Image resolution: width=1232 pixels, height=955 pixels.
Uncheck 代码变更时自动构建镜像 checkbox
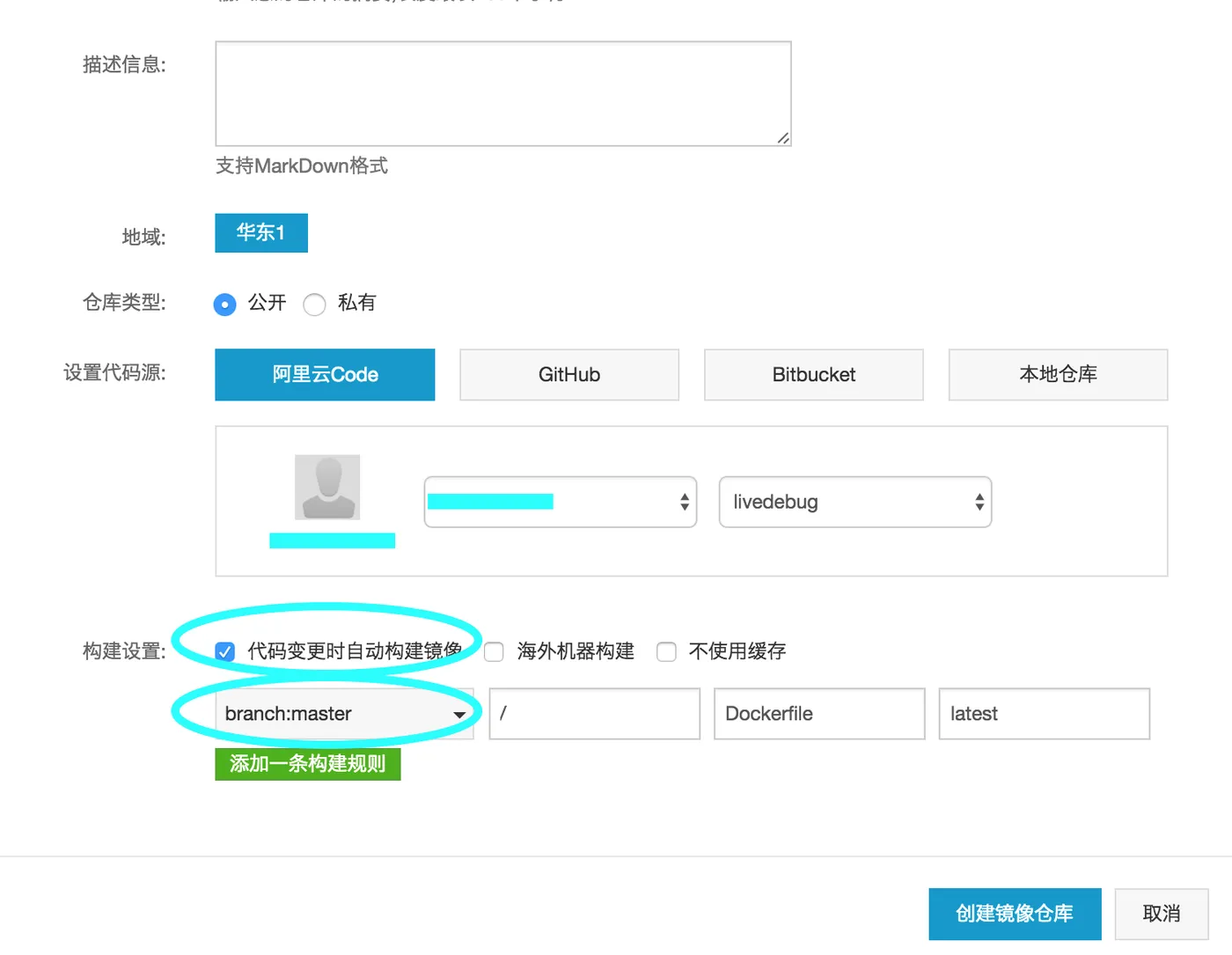click(x=224, y=651)
